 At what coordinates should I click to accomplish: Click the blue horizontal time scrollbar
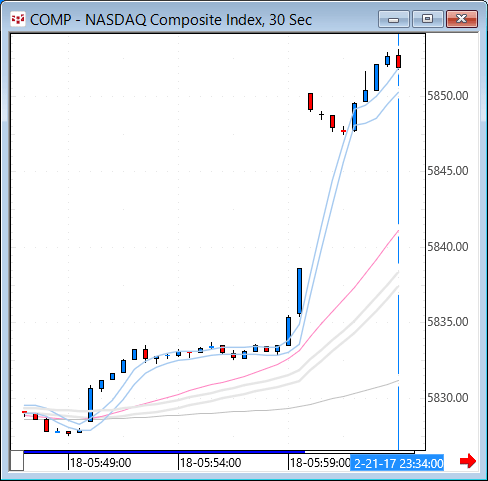pyautogui.click(x=164, y=452)
